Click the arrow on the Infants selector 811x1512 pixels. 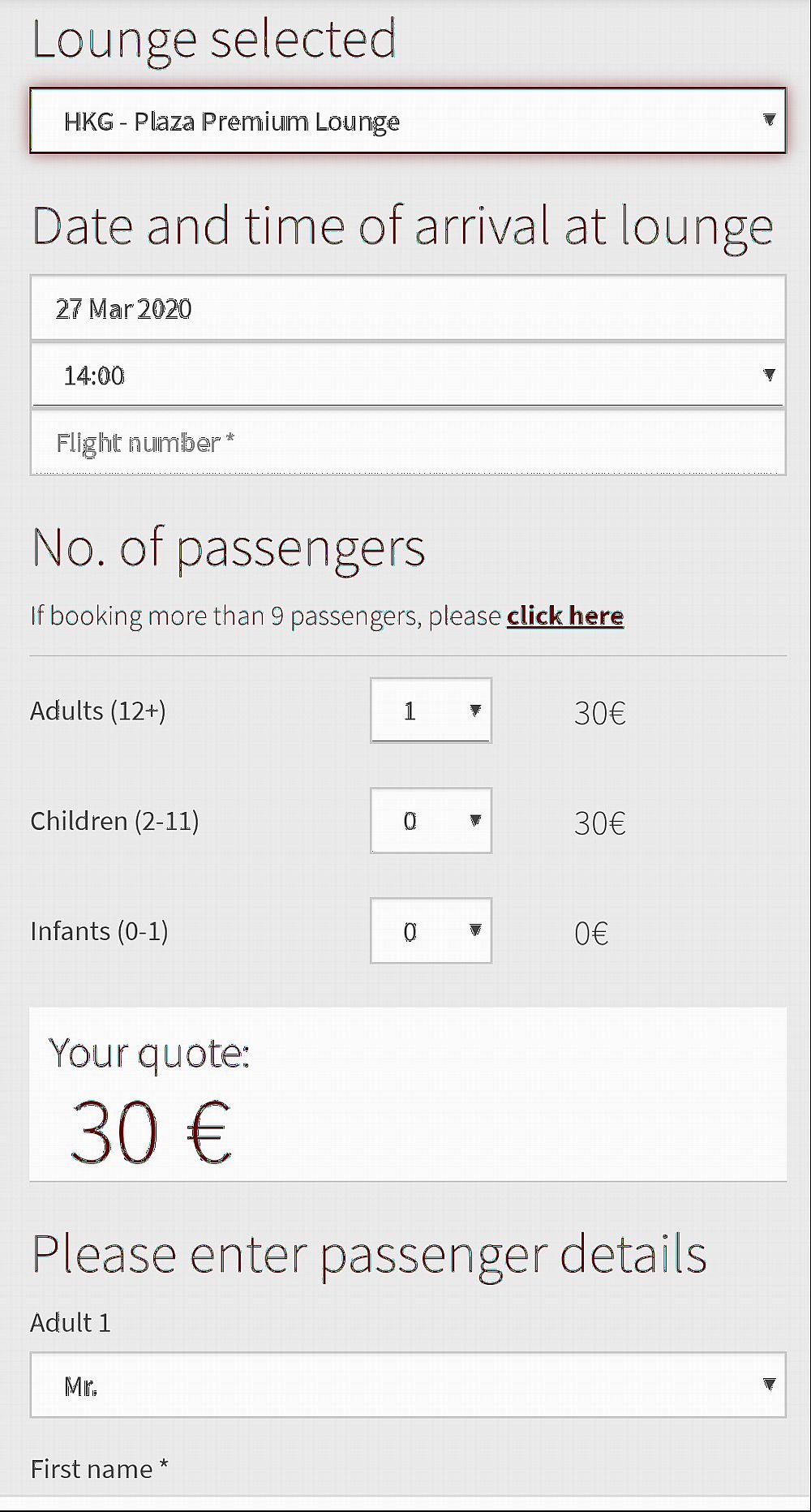tap(474, 930)
